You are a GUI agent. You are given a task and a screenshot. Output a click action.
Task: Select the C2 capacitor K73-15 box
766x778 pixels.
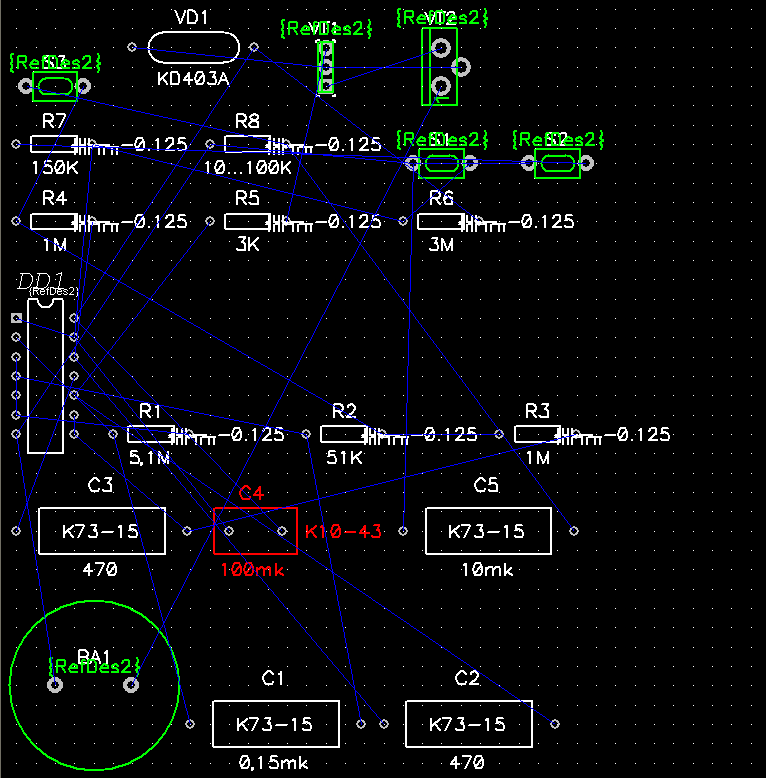[x=469, y=724]
